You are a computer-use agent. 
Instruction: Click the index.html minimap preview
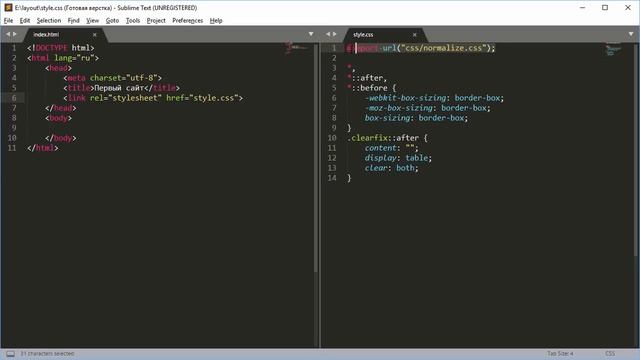[x=297, y=48]
